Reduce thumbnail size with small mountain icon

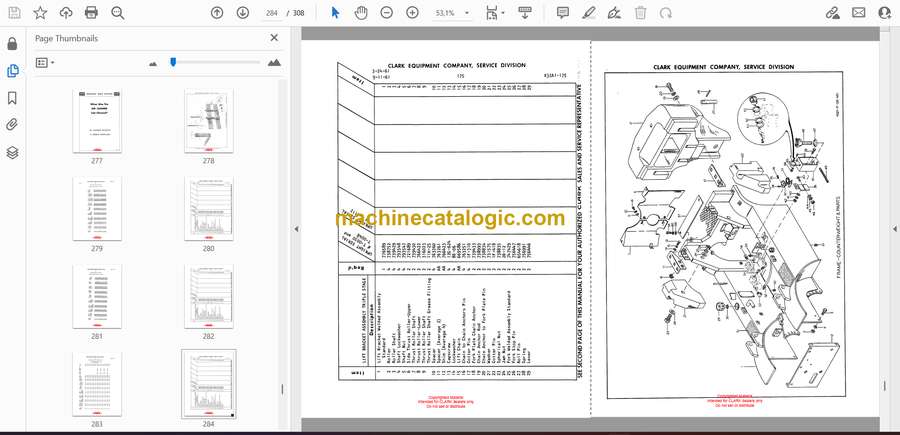153,63
